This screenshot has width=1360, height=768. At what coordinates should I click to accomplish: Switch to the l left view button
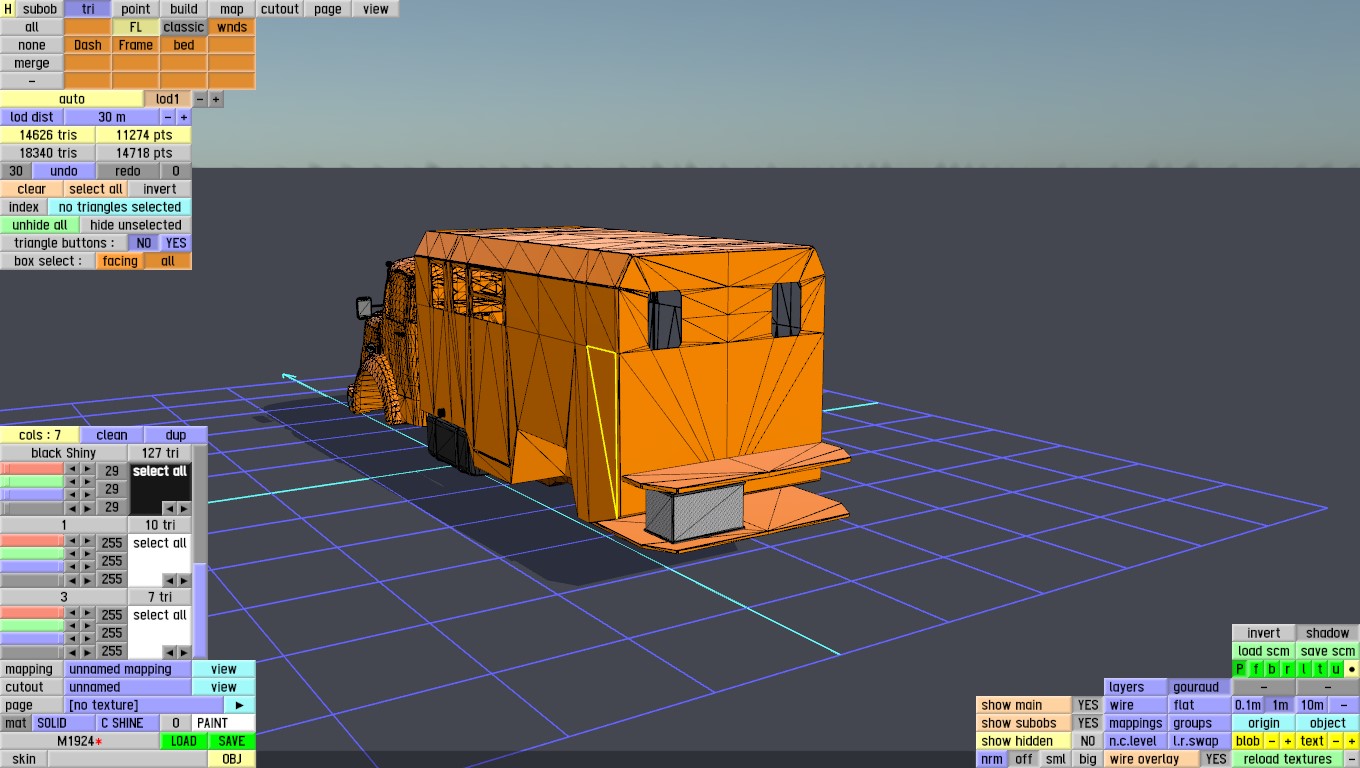1304,669
